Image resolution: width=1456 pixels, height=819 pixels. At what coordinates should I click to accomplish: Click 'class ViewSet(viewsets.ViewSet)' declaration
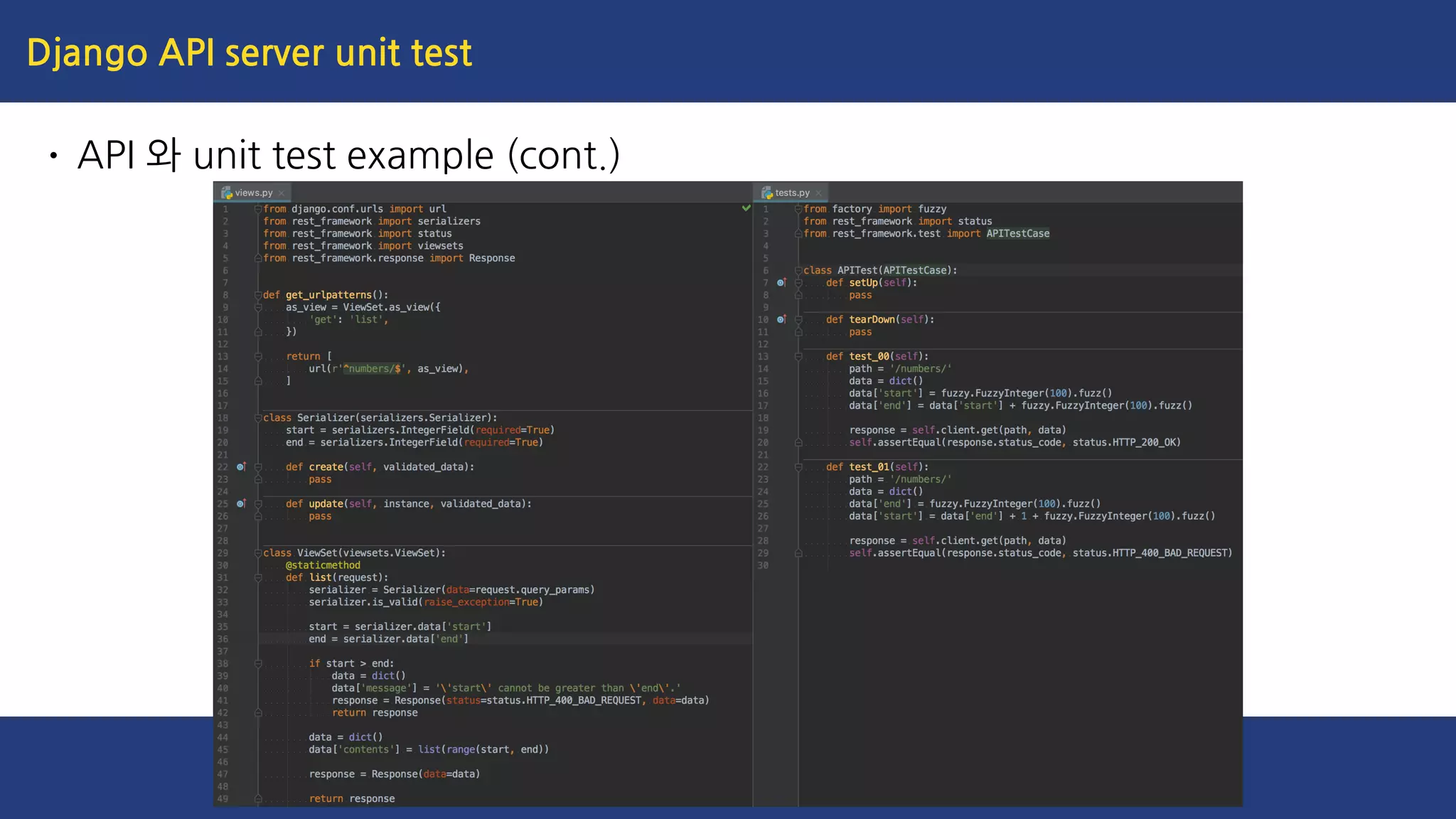coord(355,553)
